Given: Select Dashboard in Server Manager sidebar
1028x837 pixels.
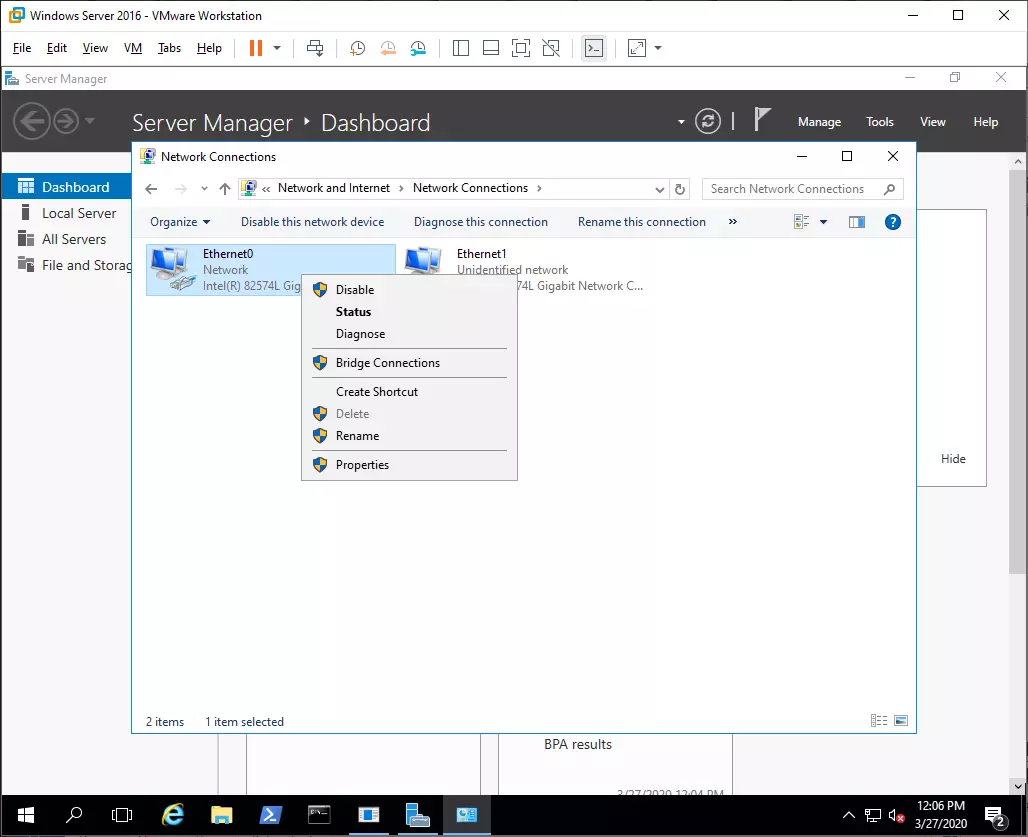Looking at the screenshot, I should click(66, 187).
